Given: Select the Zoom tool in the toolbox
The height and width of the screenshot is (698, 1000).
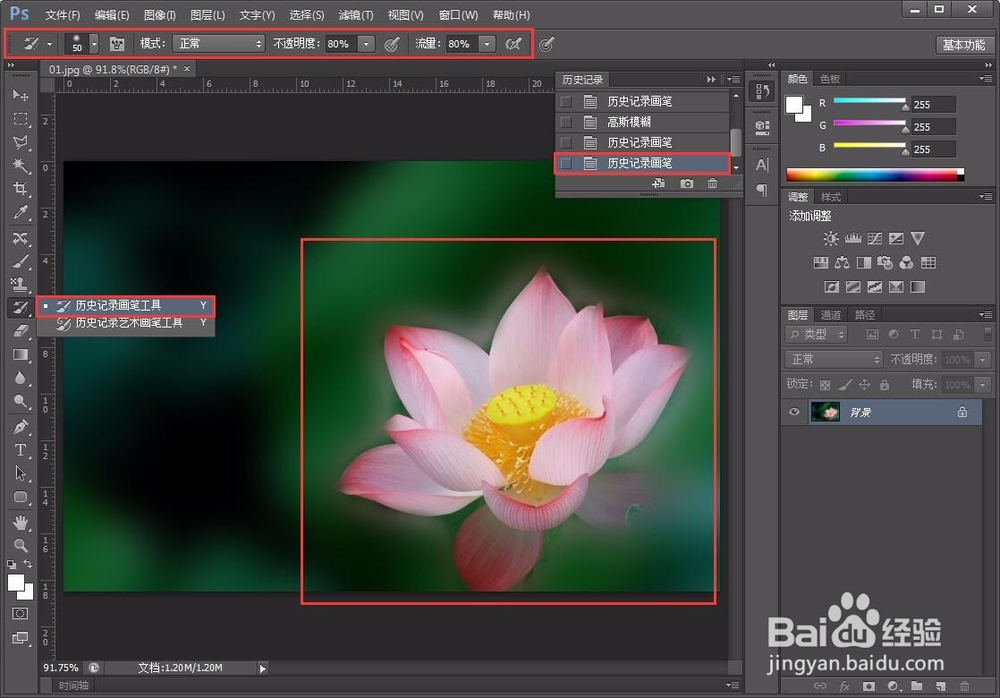Looking at the screenshot, I should coord(21,546).
